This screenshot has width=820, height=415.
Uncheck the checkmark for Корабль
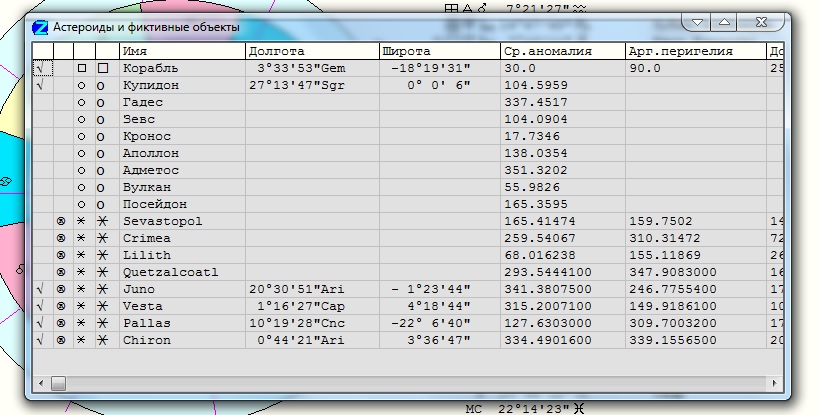tap(40, 68)
